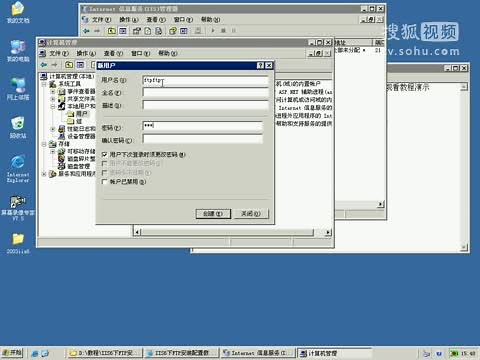Uncheck 用户下次登录时须更改密码 checkbox
Screen dimensions: 480x360
pos(105,155)
